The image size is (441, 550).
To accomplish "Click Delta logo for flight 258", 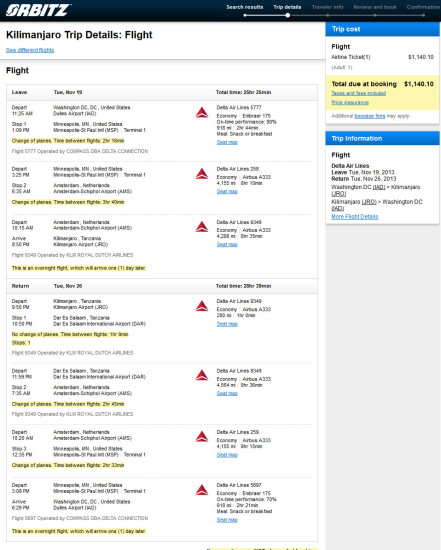I will click(202, 174).
